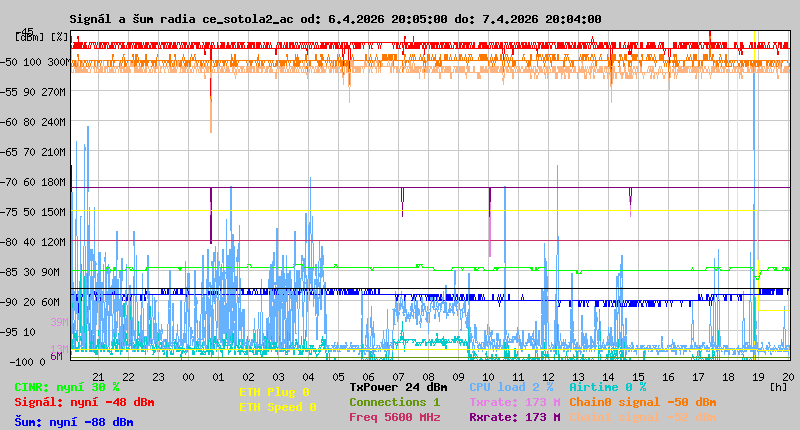This screenshot has width=800, height=430.
Task: Click the Airtime 0 % legend
Action: 608,387
